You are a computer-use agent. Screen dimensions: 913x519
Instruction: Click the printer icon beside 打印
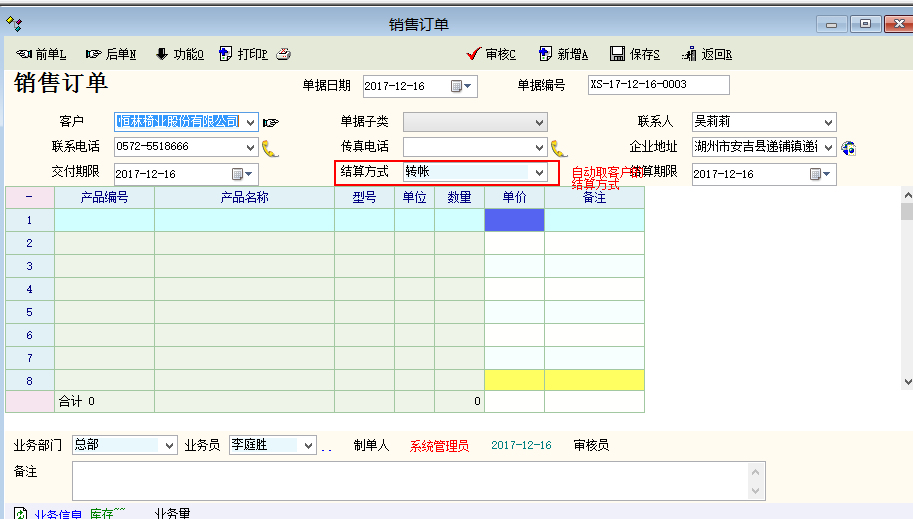[x=284, y=54]
